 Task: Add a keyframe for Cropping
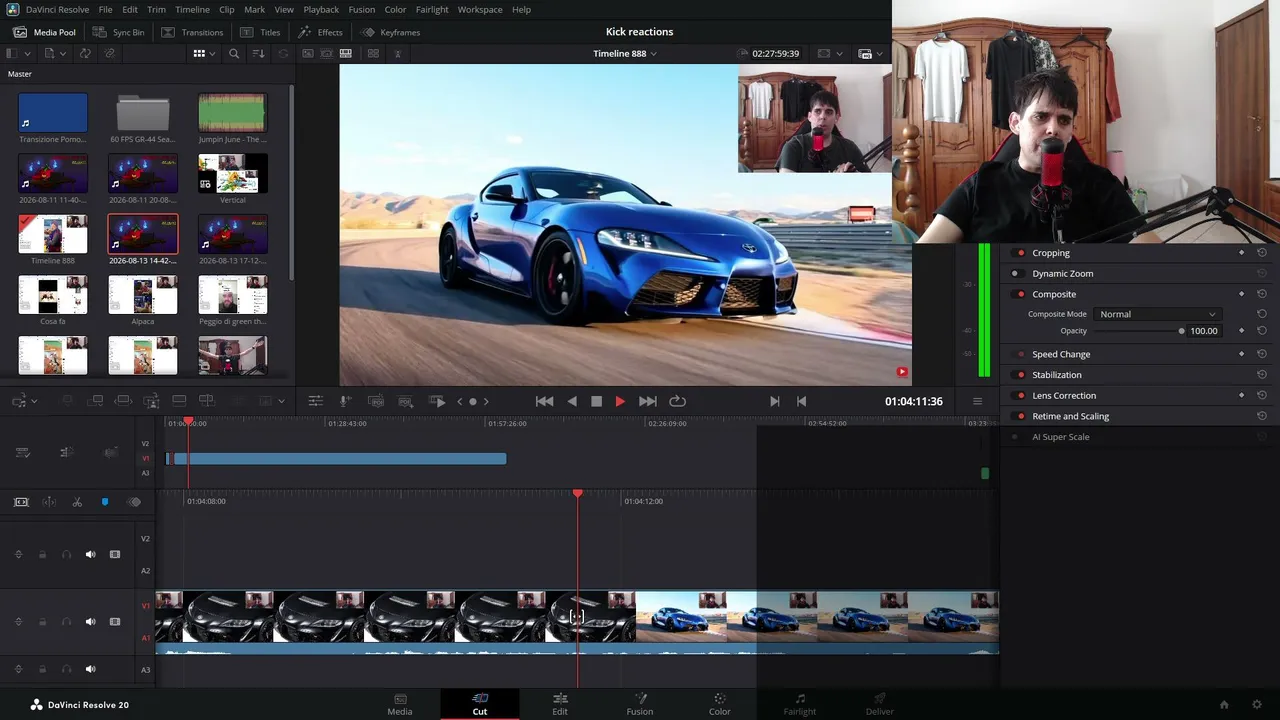click(1242, 253)
